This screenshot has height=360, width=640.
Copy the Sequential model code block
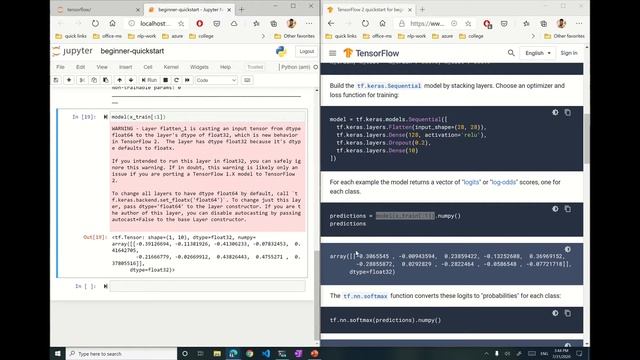[568, 112]
